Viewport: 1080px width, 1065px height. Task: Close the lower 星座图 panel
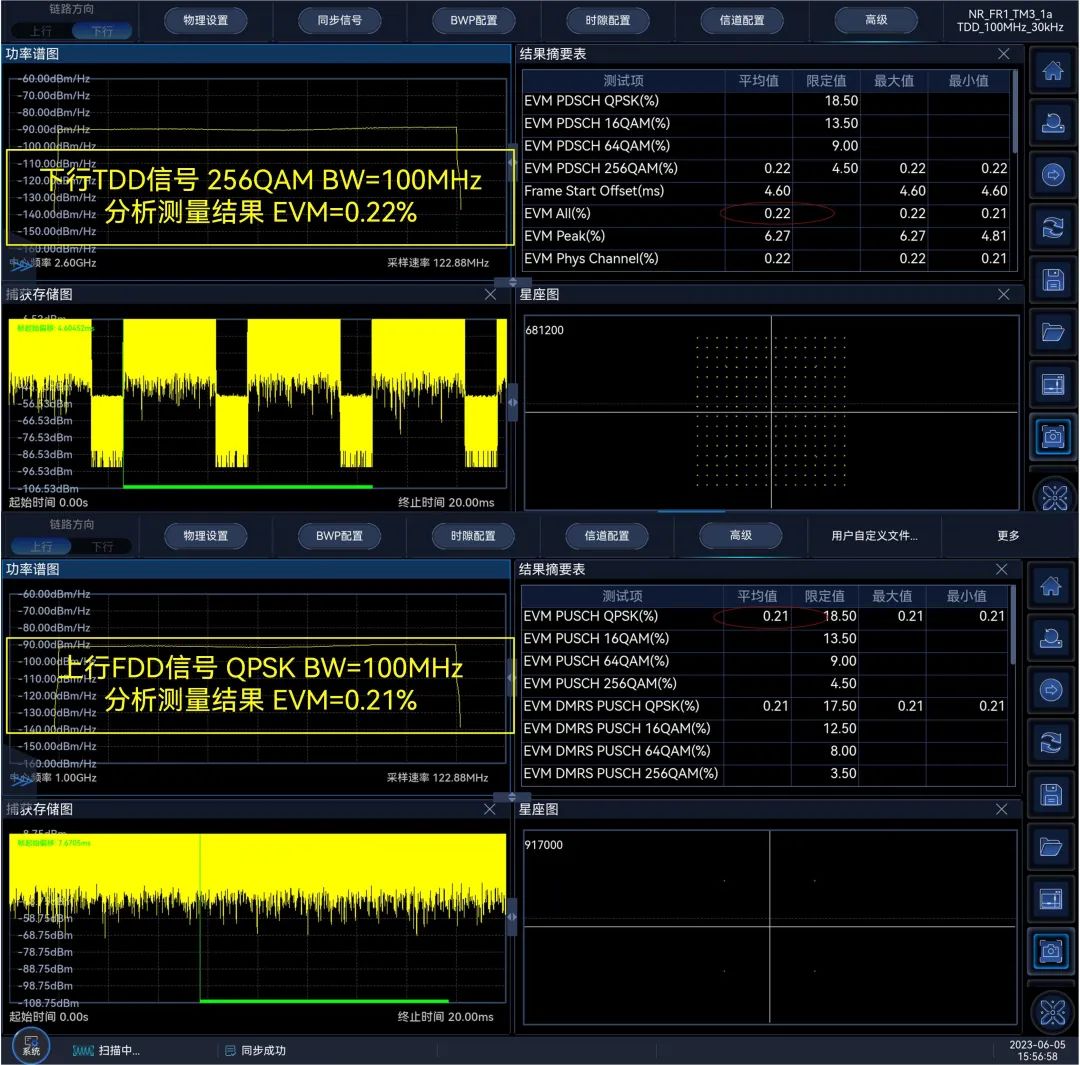(x=1001, y=809)
